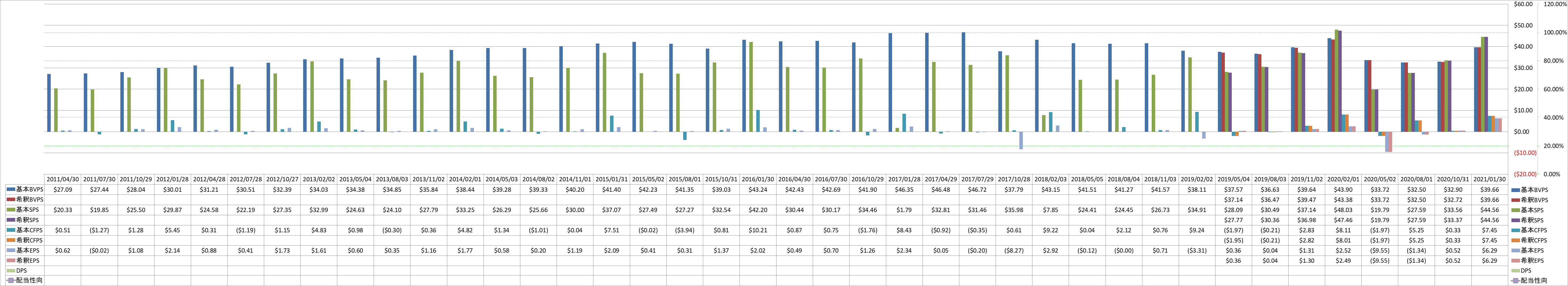The image size is (1568, 286).
Task: Select the $33.37 diluted SPS cell
Action: [x=1454, y=220]
